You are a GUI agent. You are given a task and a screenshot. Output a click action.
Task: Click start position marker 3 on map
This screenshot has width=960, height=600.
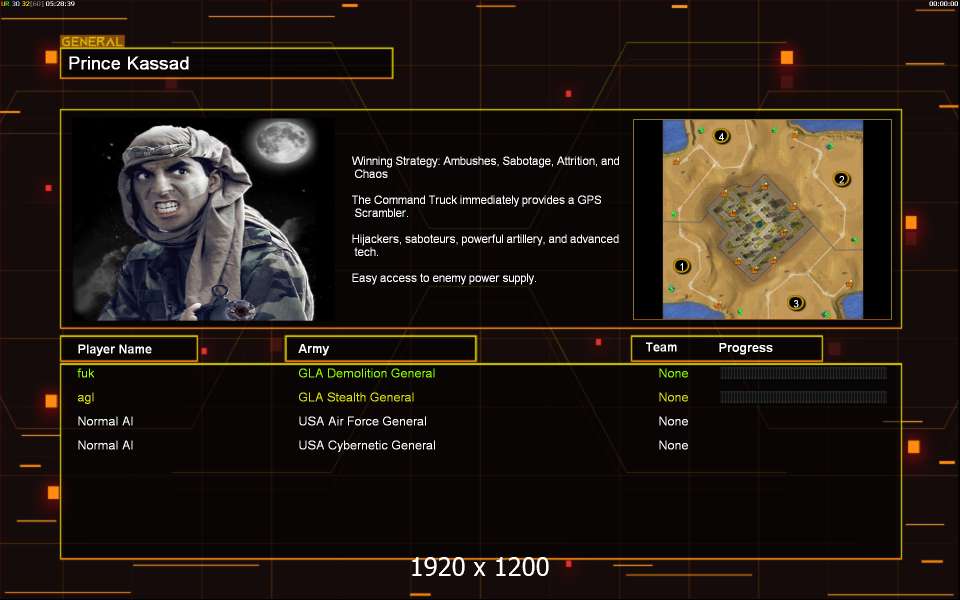pyautogui.click(x=795, y=303)
